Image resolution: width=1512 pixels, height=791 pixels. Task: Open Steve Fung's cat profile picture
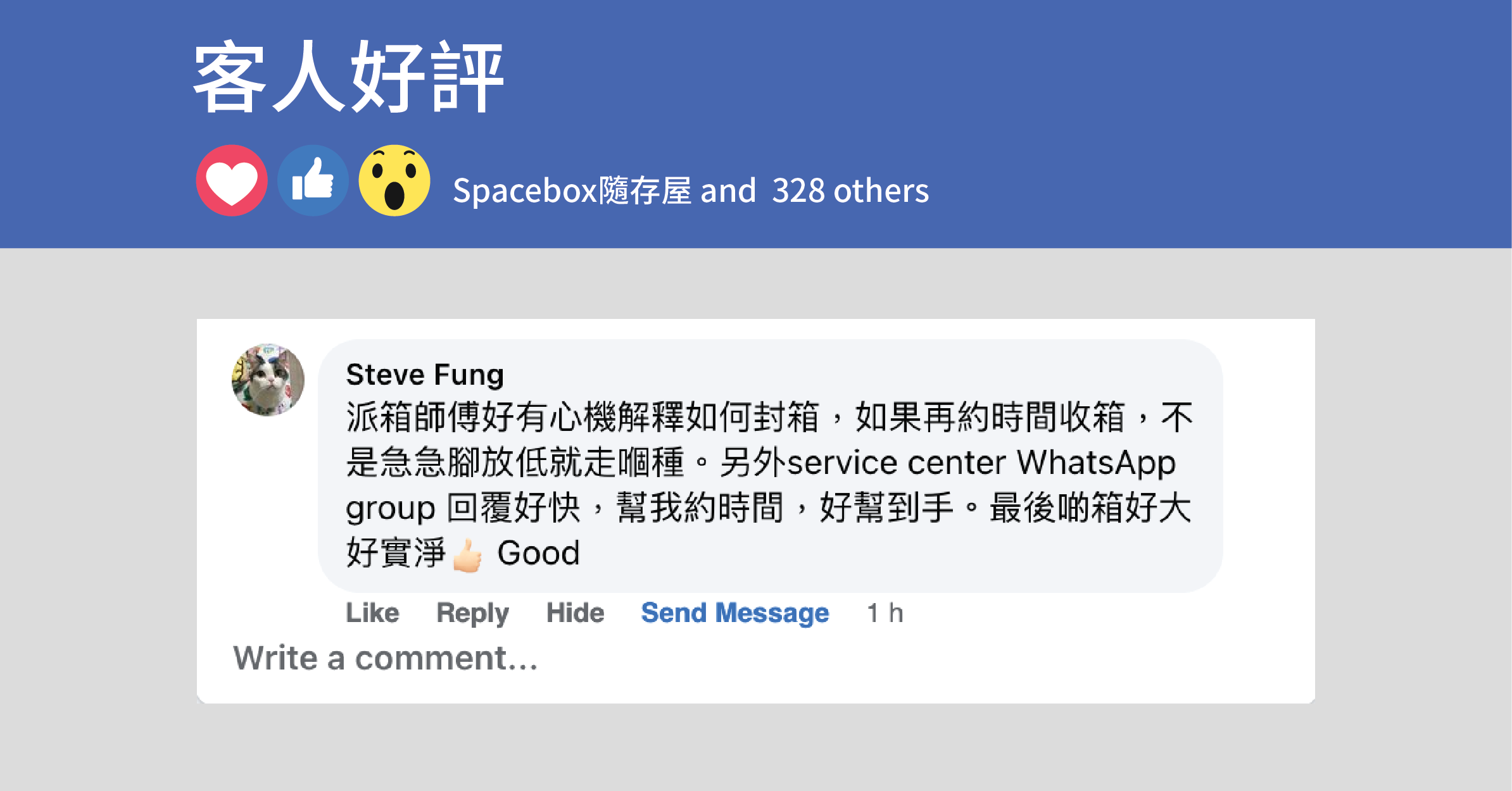coord(268,380)
